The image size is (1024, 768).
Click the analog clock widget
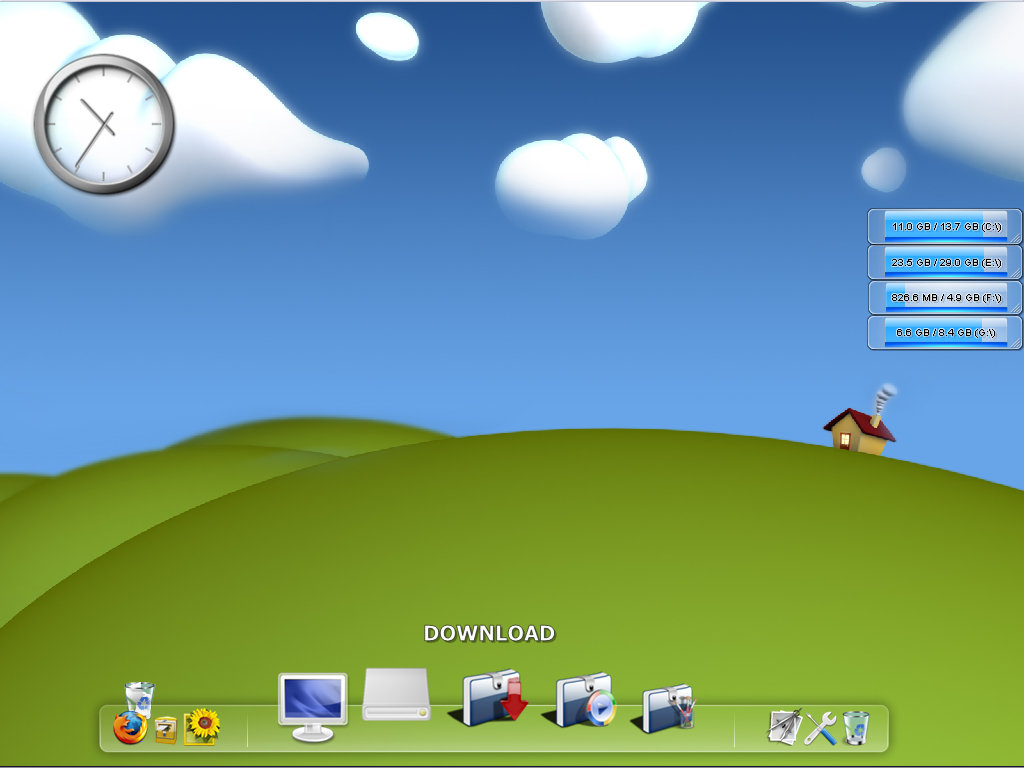click(x=103, y=122)
